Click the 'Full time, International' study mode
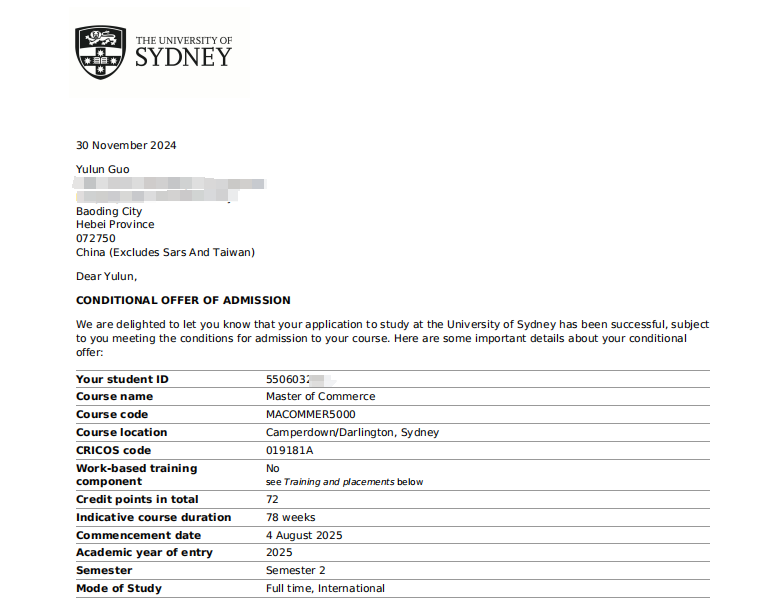The width and height of the screenshot is (776, 599). point(325,588)
